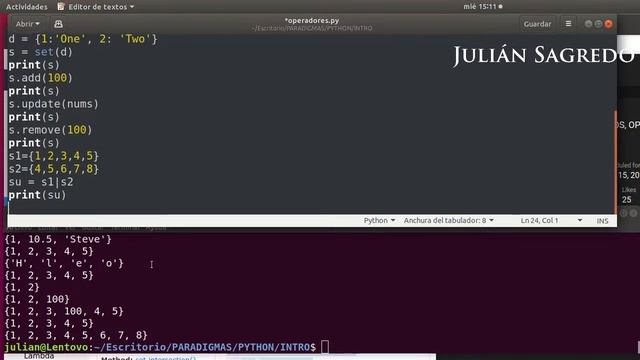Open the Python language selector
This screenshot has height=360, width=640.
(379, 220)
